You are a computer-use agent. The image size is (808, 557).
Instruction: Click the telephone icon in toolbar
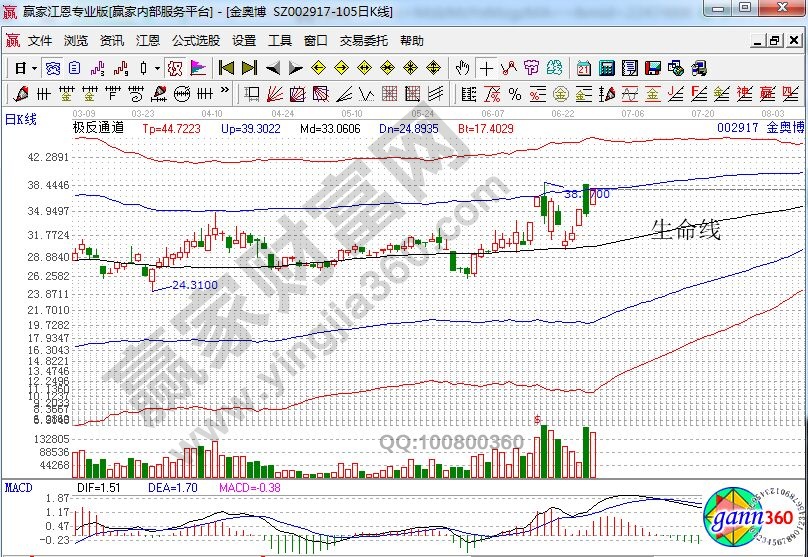point(699,68)
